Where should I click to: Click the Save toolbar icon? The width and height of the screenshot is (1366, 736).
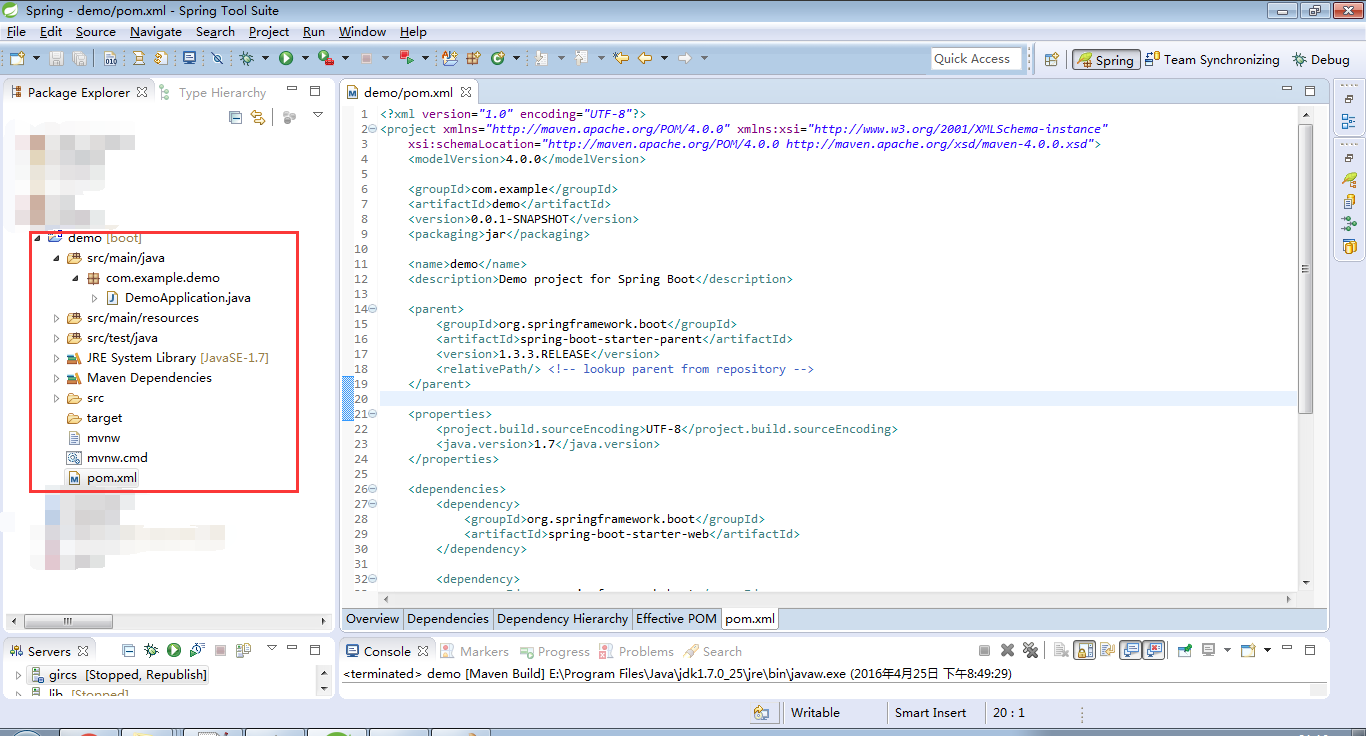(x=56, y=58)
